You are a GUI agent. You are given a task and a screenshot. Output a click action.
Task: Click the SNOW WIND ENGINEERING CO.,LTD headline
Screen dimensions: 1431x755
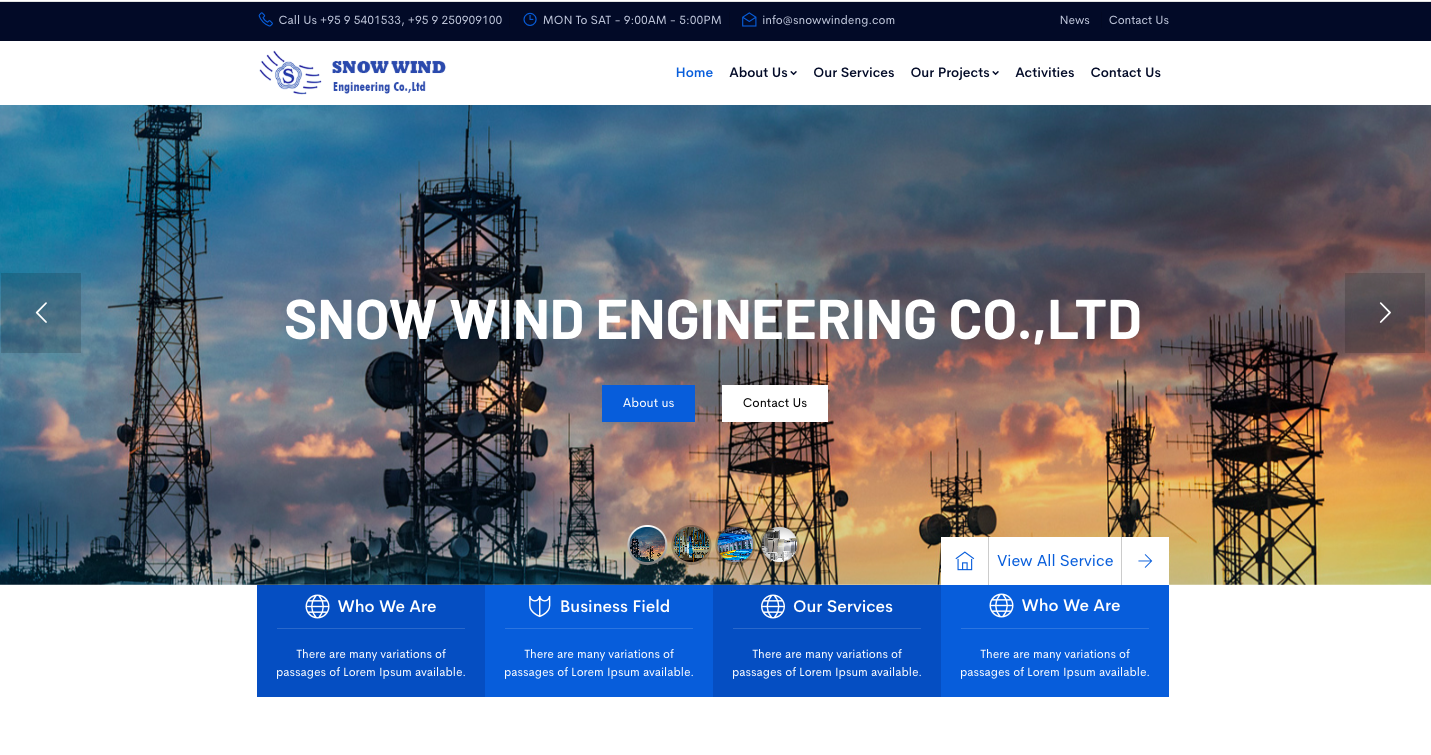coord(713,320)
